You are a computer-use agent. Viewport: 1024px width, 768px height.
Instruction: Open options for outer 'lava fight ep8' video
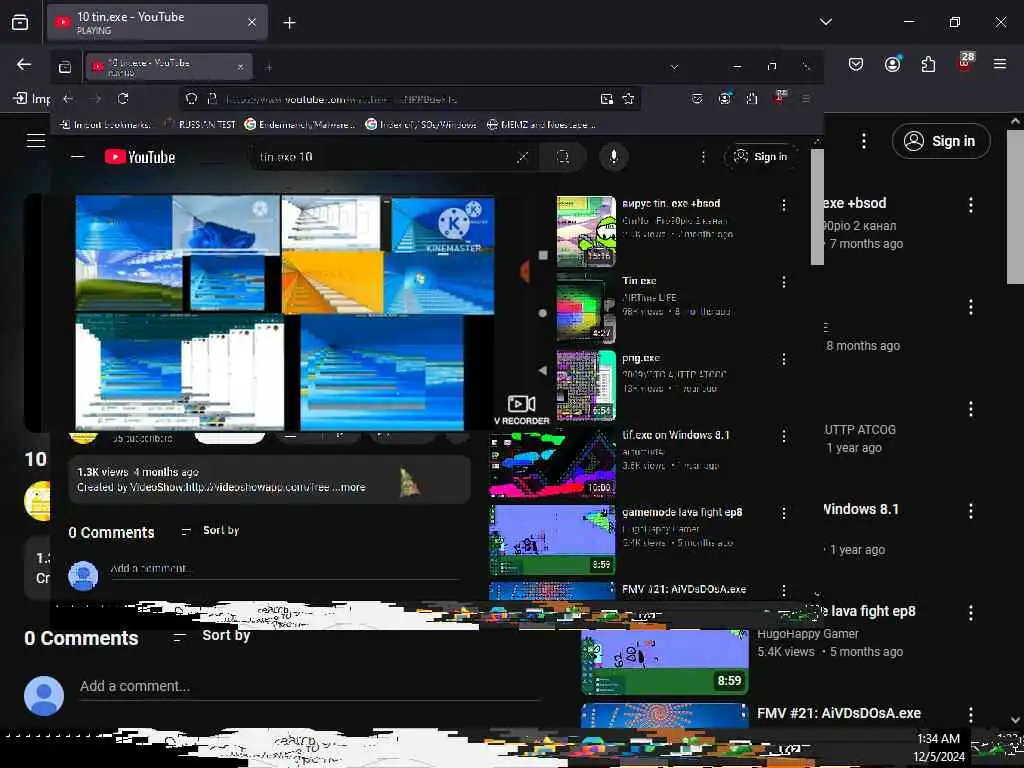970,613
